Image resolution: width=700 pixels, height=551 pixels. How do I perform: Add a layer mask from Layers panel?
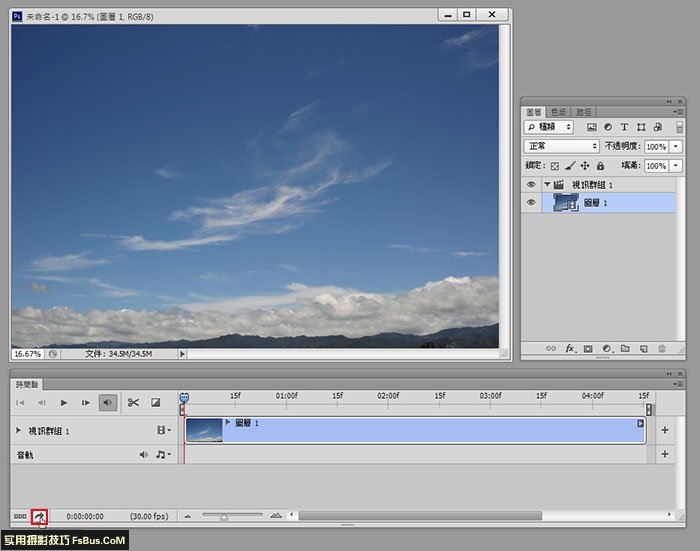click(588, 348)
